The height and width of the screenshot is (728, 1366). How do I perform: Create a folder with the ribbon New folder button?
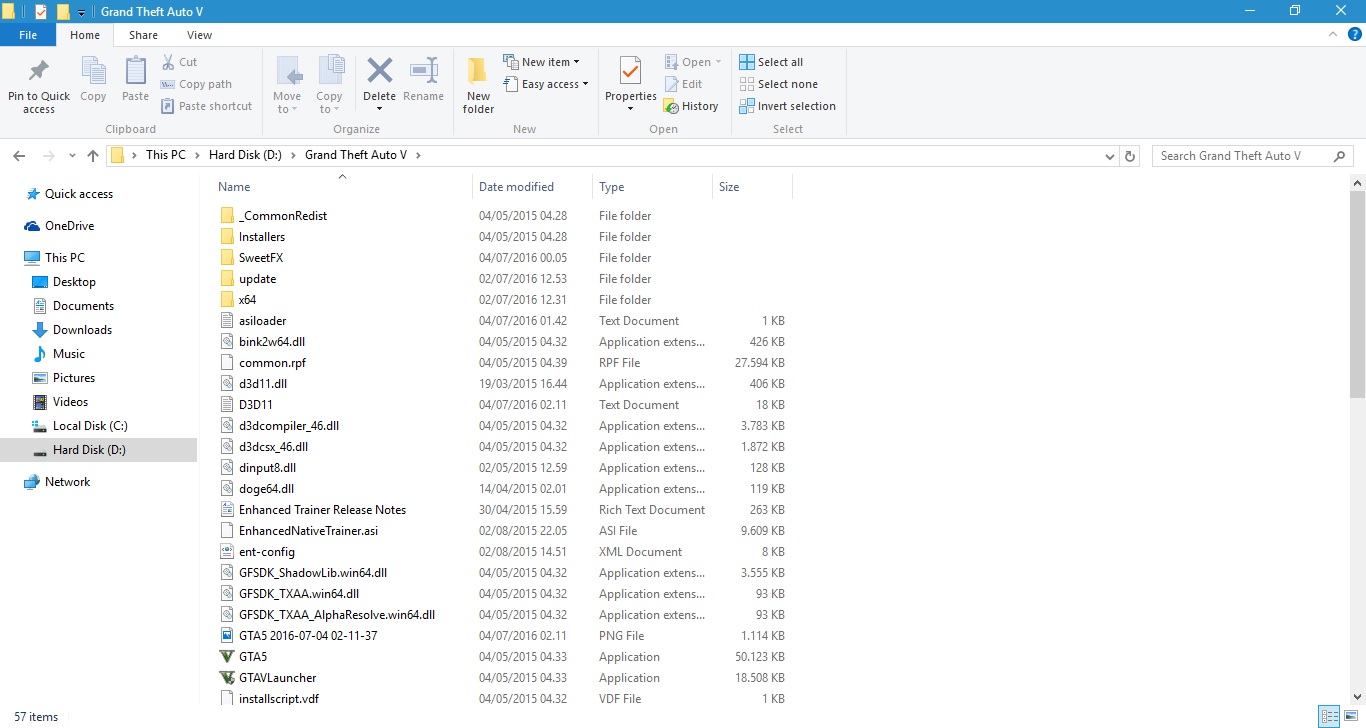click(x=478, y=85)
